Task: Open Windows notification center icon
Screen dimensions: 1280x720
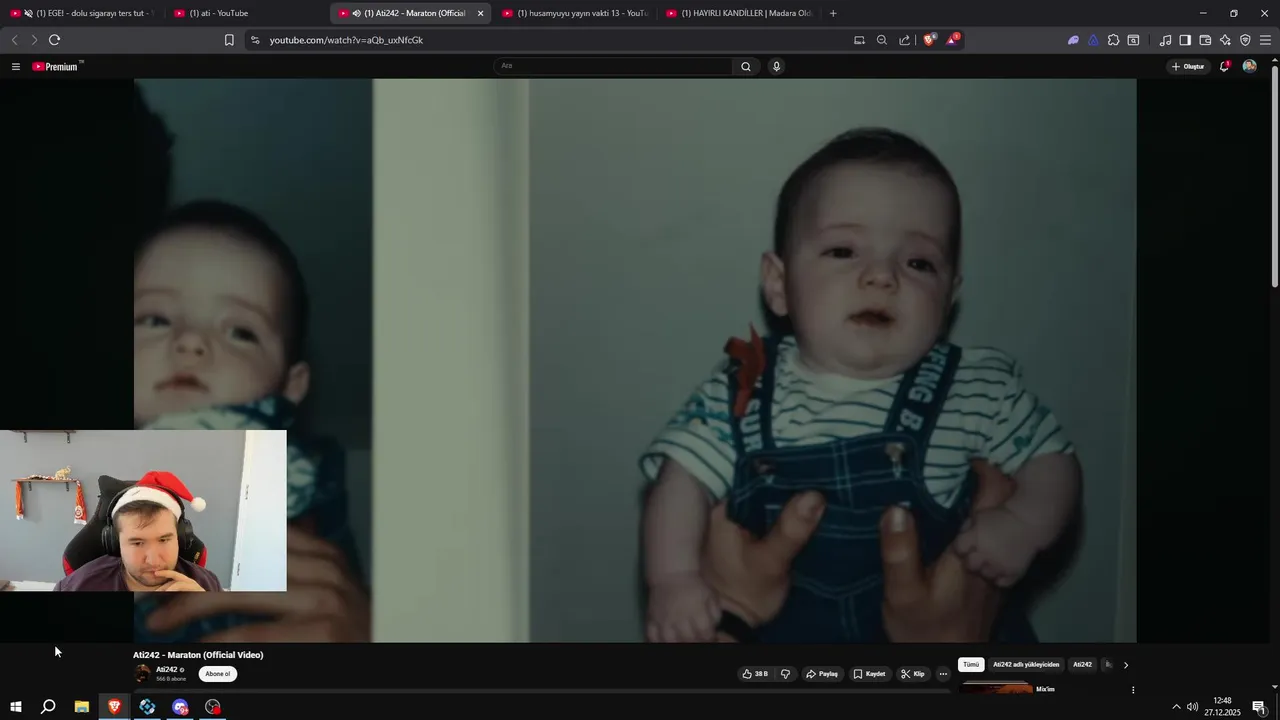Action: (1259, 707)
